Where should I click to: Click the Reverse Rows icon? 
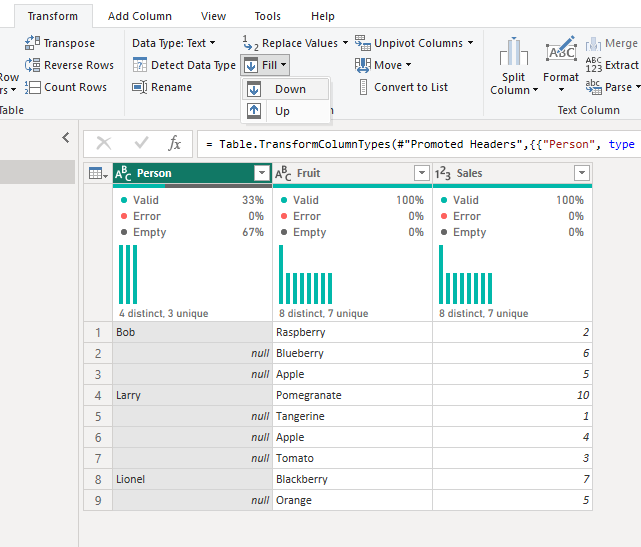[32, 65]
